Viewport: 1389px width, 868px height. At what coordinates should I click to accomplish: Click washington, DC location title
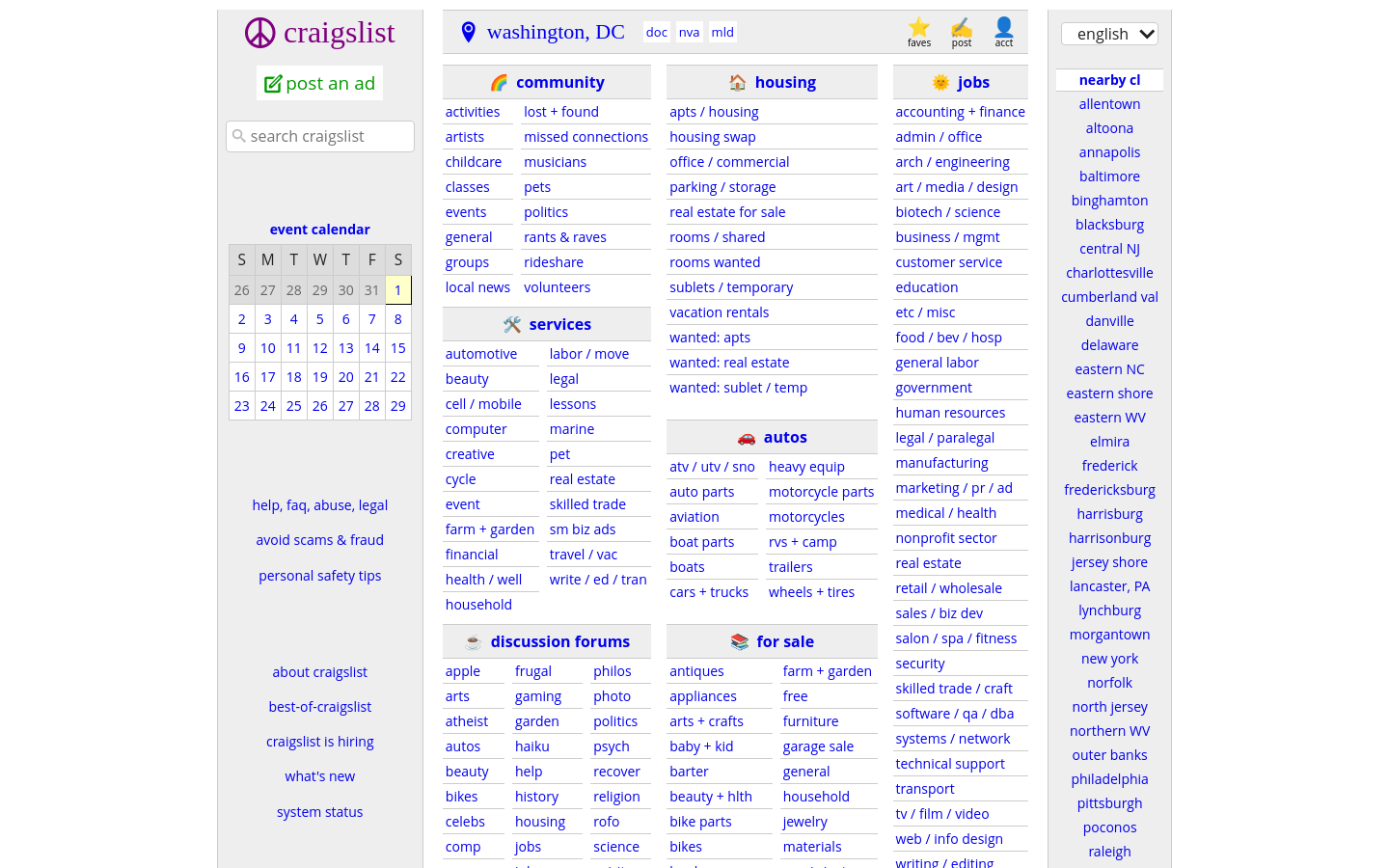pos(556,32)
